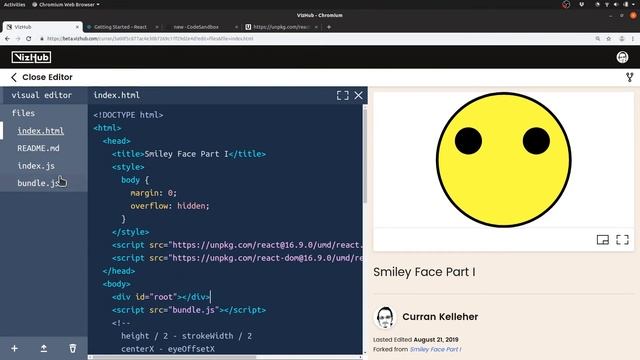
Task: Open Chromium Web Browser app menu
Action: click(x=66, y=4)
